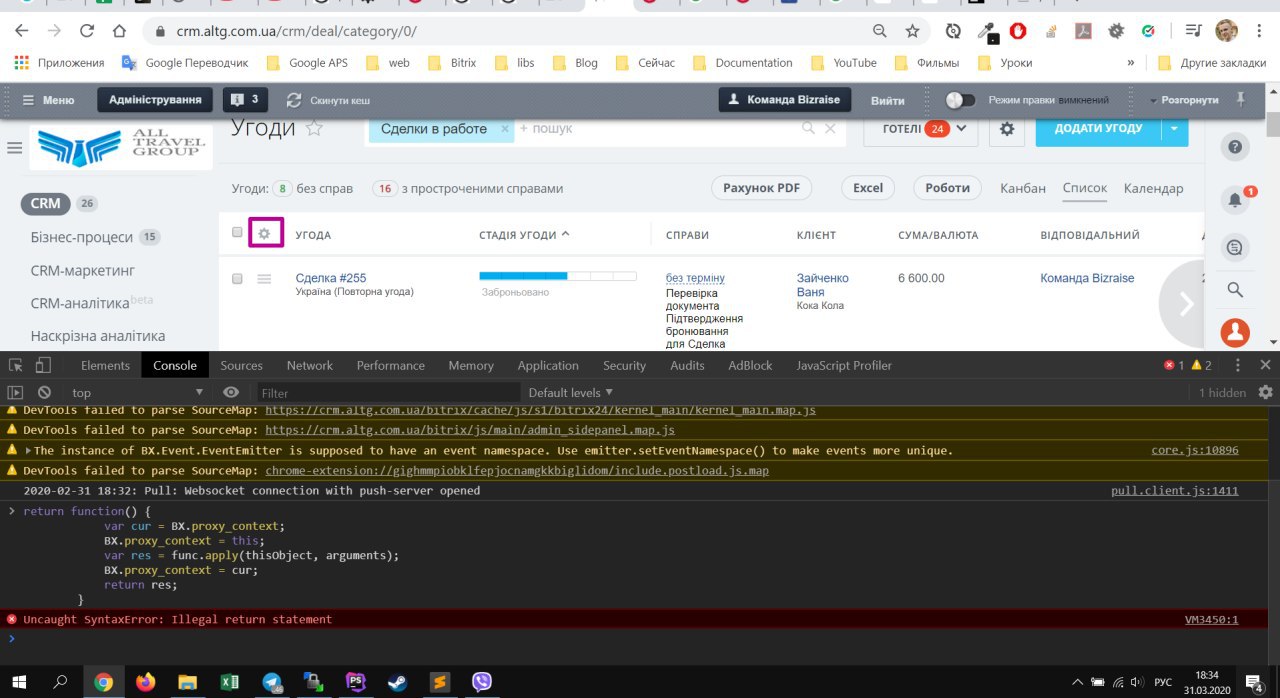This screenshot has height=698, width=1280.
Task: Bookmark this page with the star in address bar
Action: [x=912, y=31]
